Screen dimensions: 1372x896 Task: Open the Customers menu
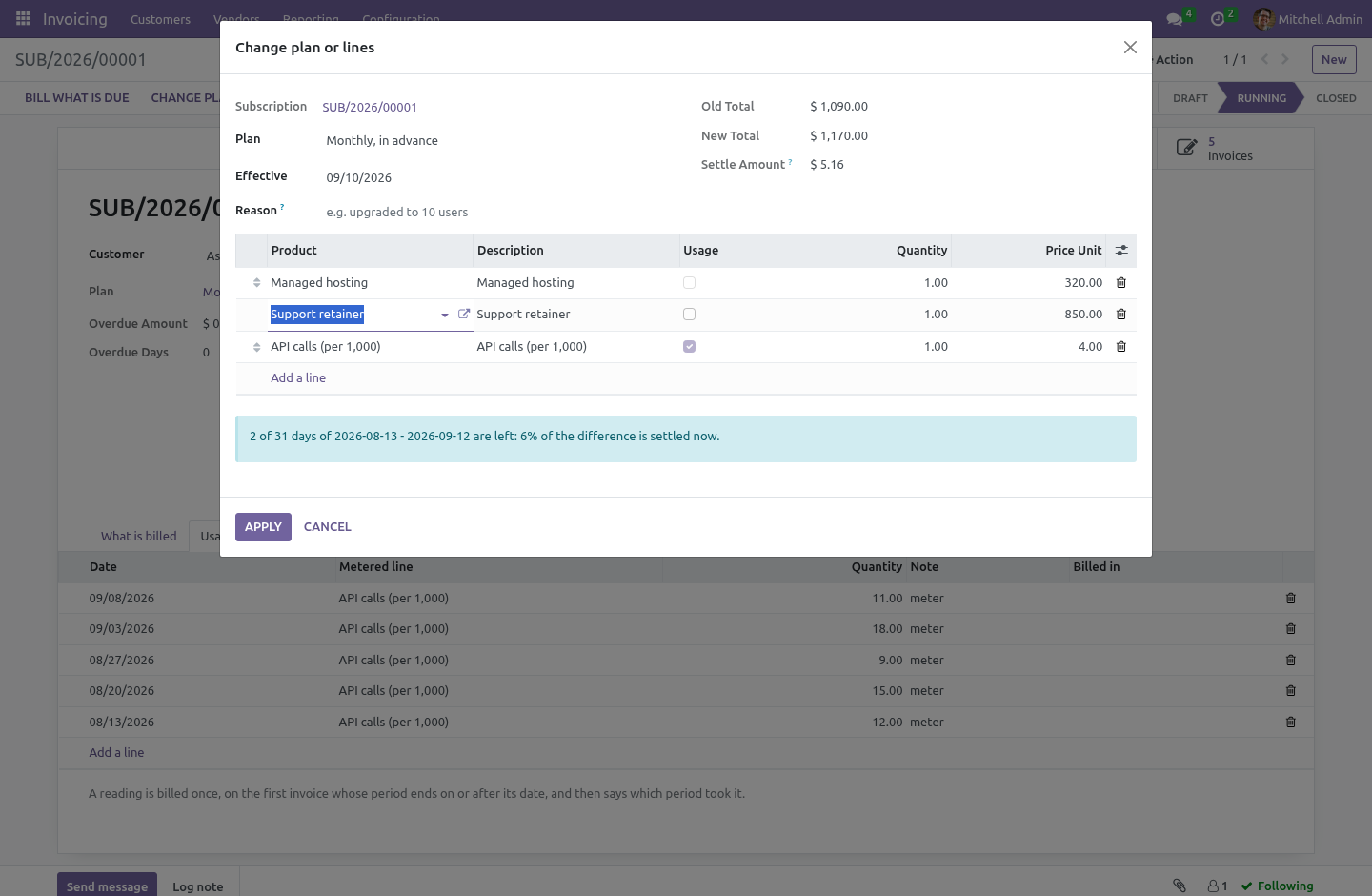click(x=160, y=19)
